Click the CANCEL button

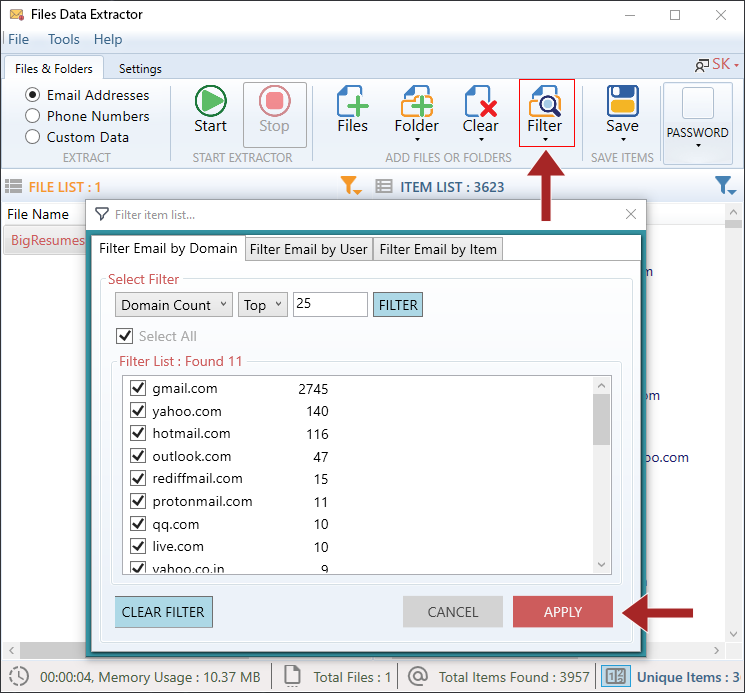coord(453,612)
